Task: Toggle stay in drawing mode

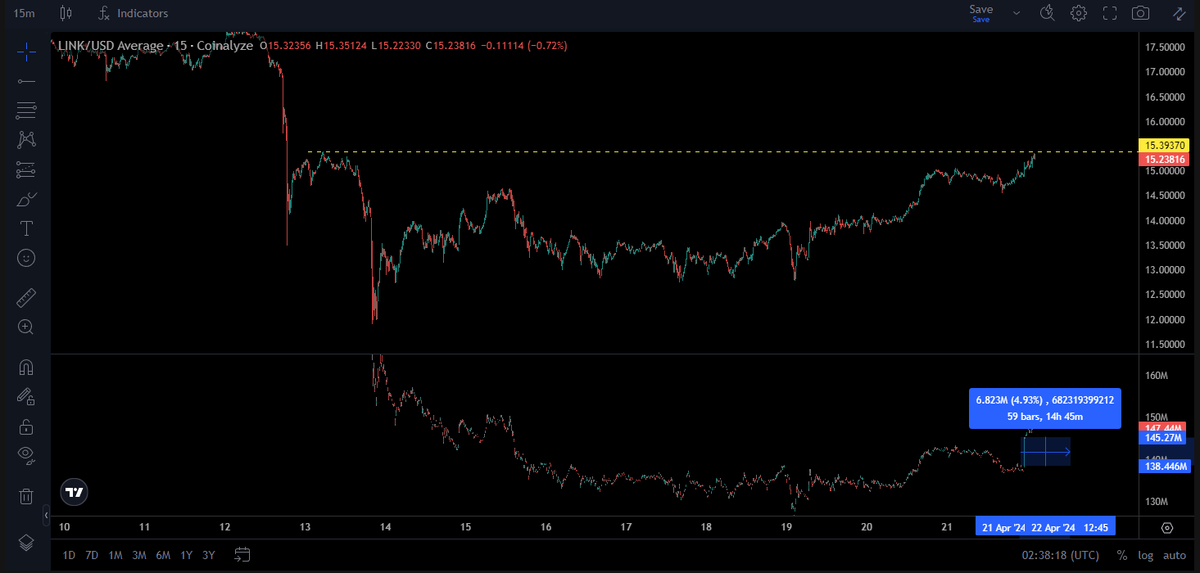Action: pos(26,396)
